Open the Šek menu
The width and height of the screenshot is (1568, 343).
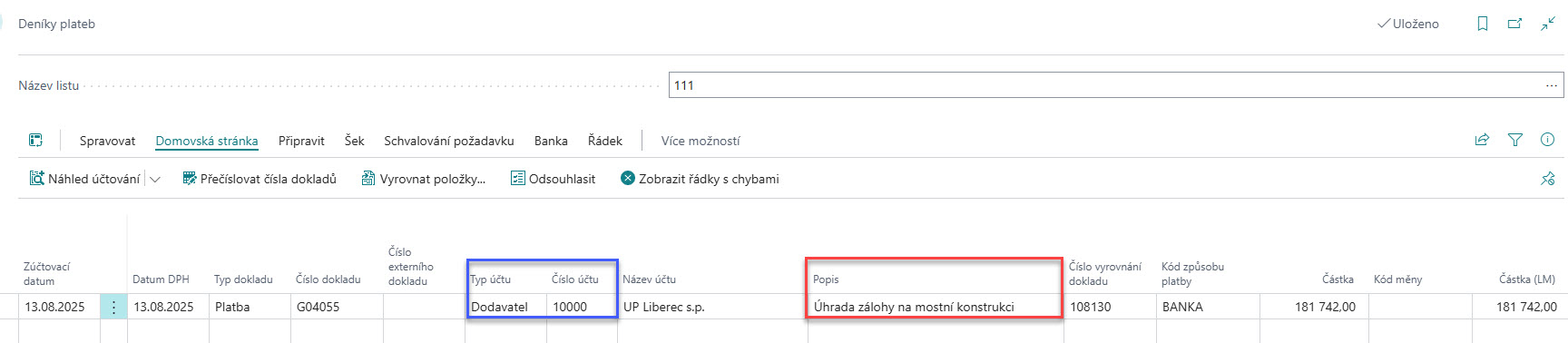pos(355,141)
